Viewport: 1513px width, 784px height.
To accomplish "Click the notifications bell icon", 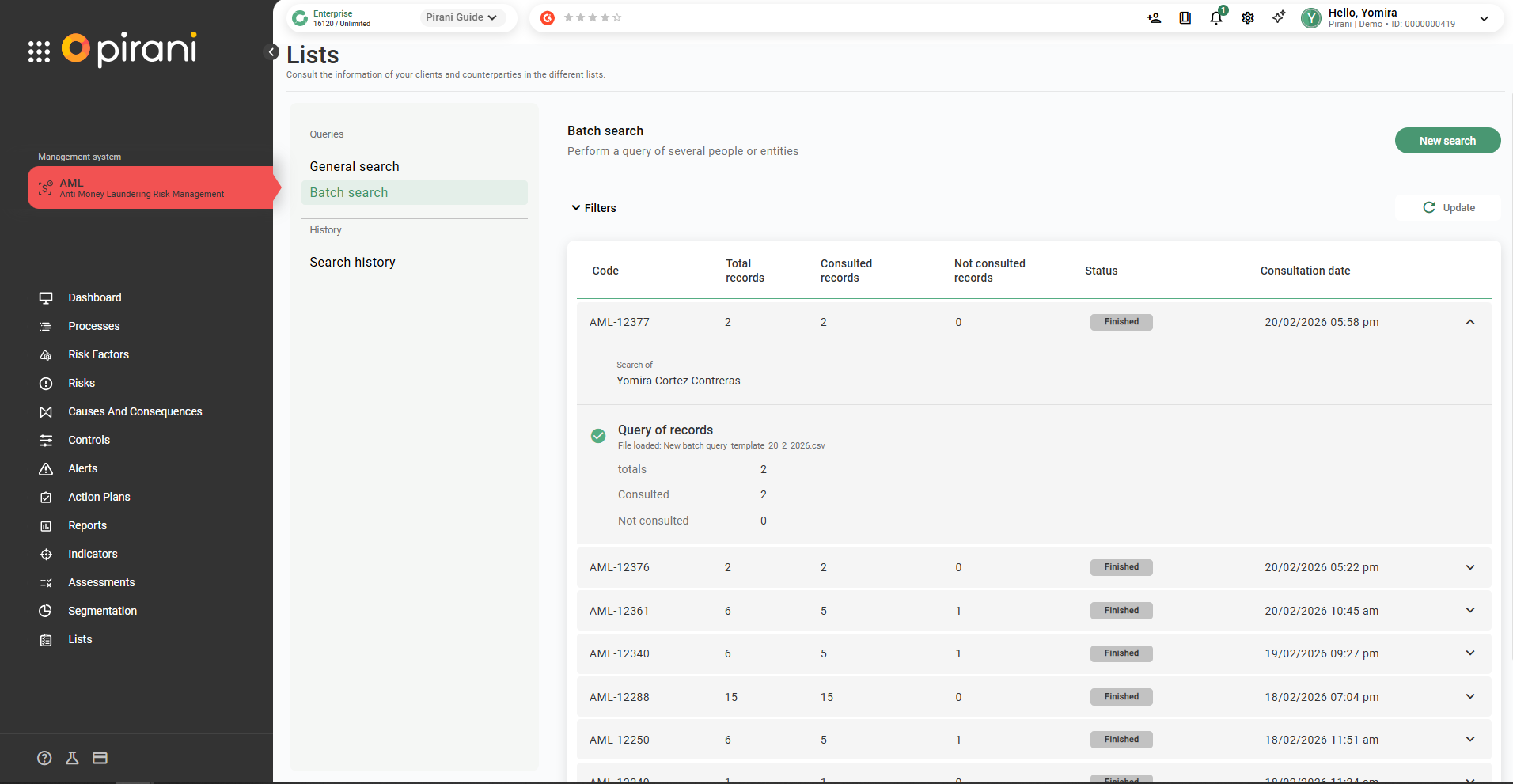I will [x=1215, y=18].
